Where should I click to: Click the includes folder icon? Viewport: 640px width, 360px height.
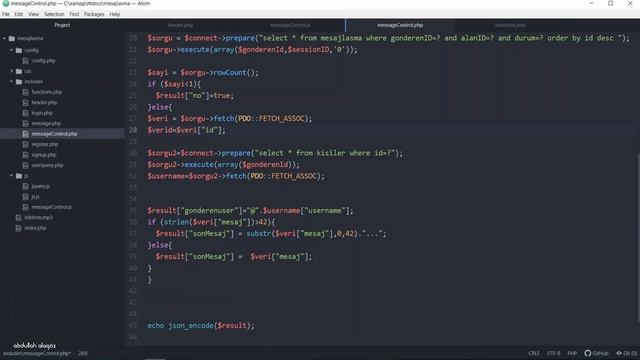(x=19, y=82)
